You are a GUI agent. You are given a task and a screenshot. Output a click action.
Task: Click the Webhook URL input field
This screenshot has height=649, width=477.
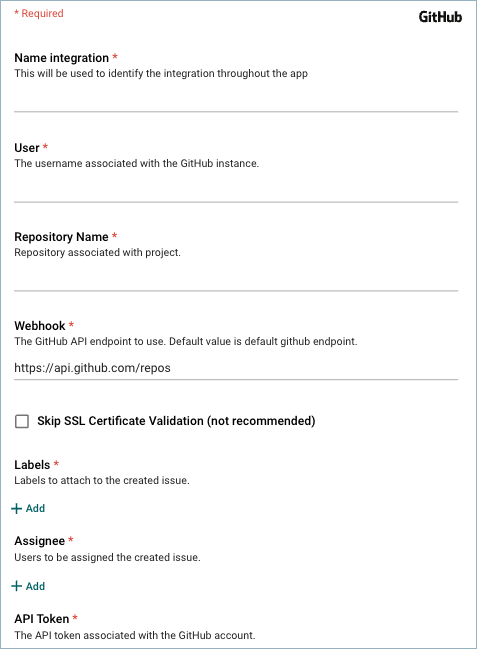click(236, 368)
